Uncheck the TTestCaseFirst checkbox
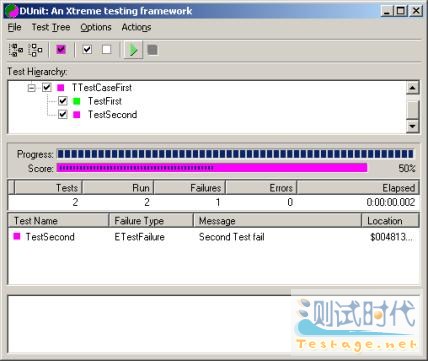This screenshot has width=428, height=361. pos(47,88)
